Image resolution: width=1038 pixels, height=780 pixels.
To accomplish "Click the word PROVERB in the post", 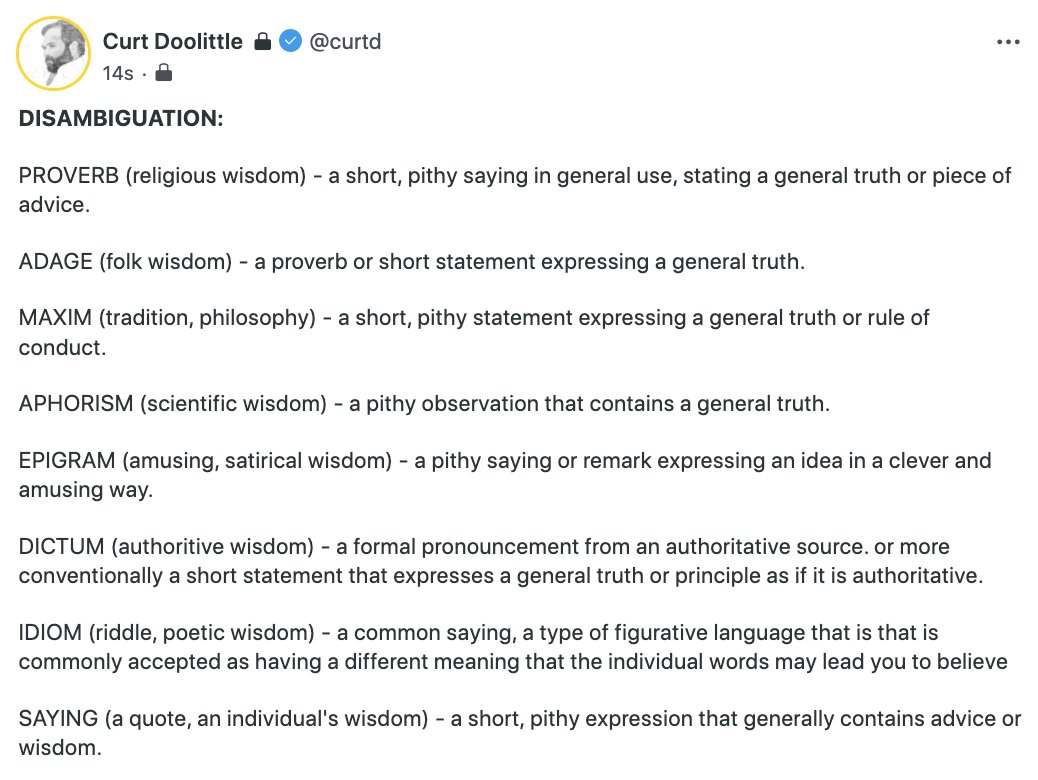I will pyautogui.click(x=67, y=176).
